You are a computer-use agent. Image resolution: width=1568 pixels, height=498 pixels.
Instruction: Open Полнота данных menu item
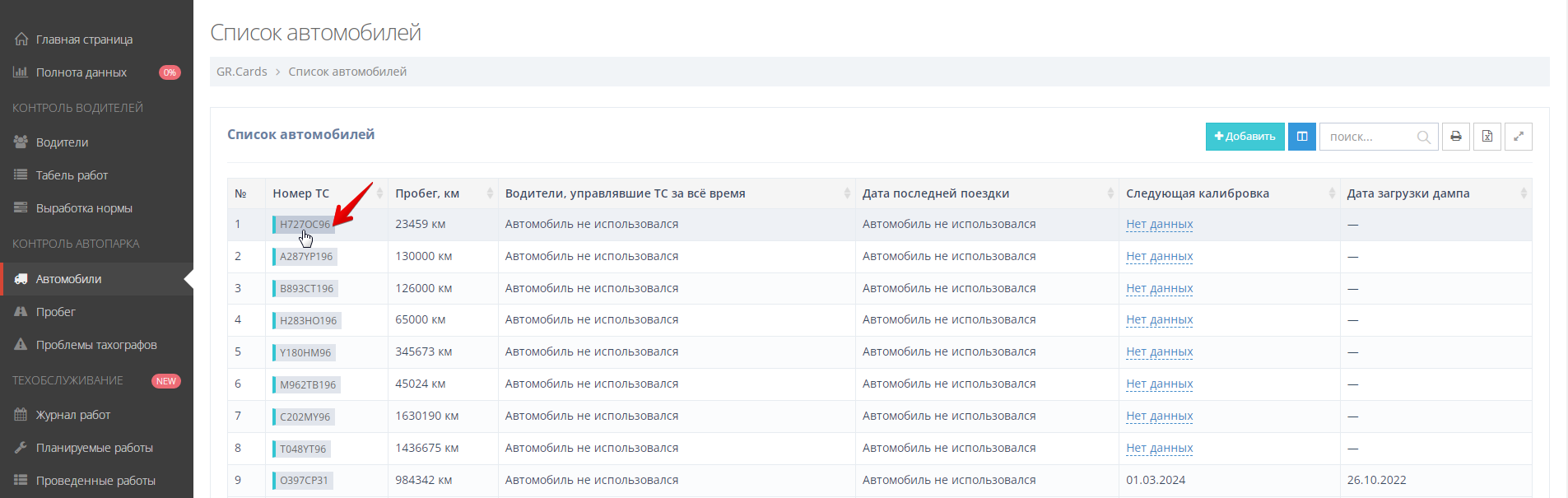coord(81,72)
